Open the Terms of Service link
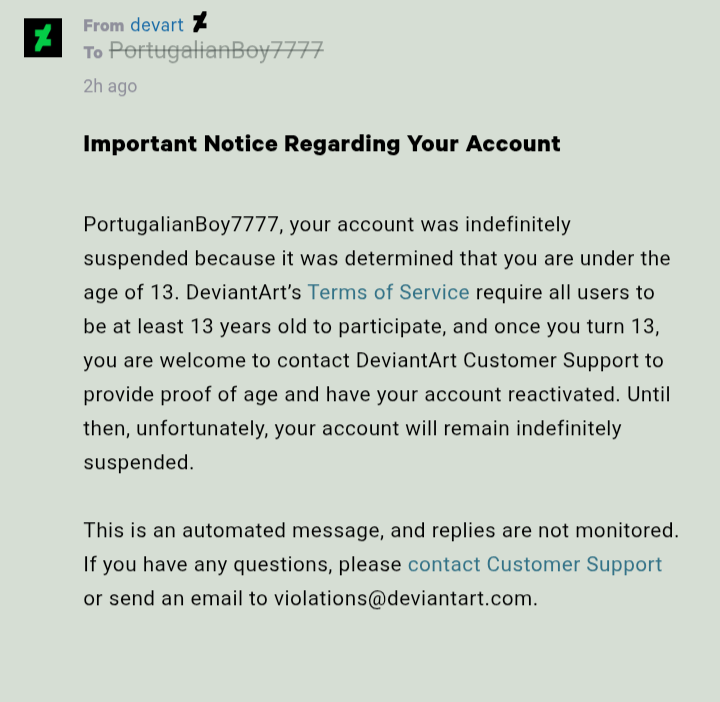The image size is (720, 702). coord(388,292)
